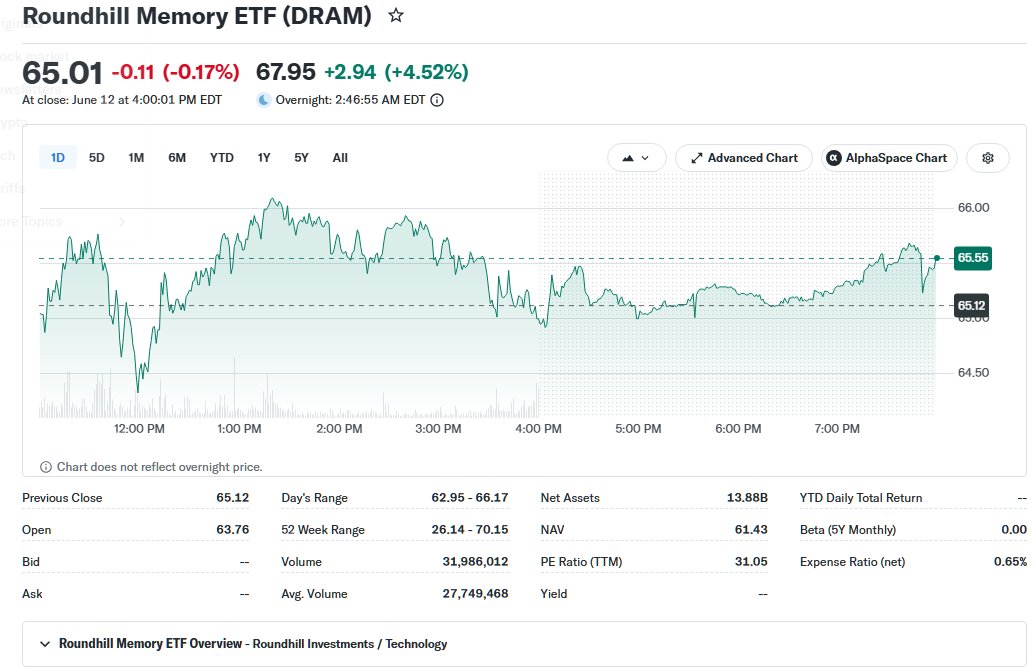Click the 4:00 PM axis label
Image resolution: width=1035 pixels, height=667 pixels.
coord(539,429)
